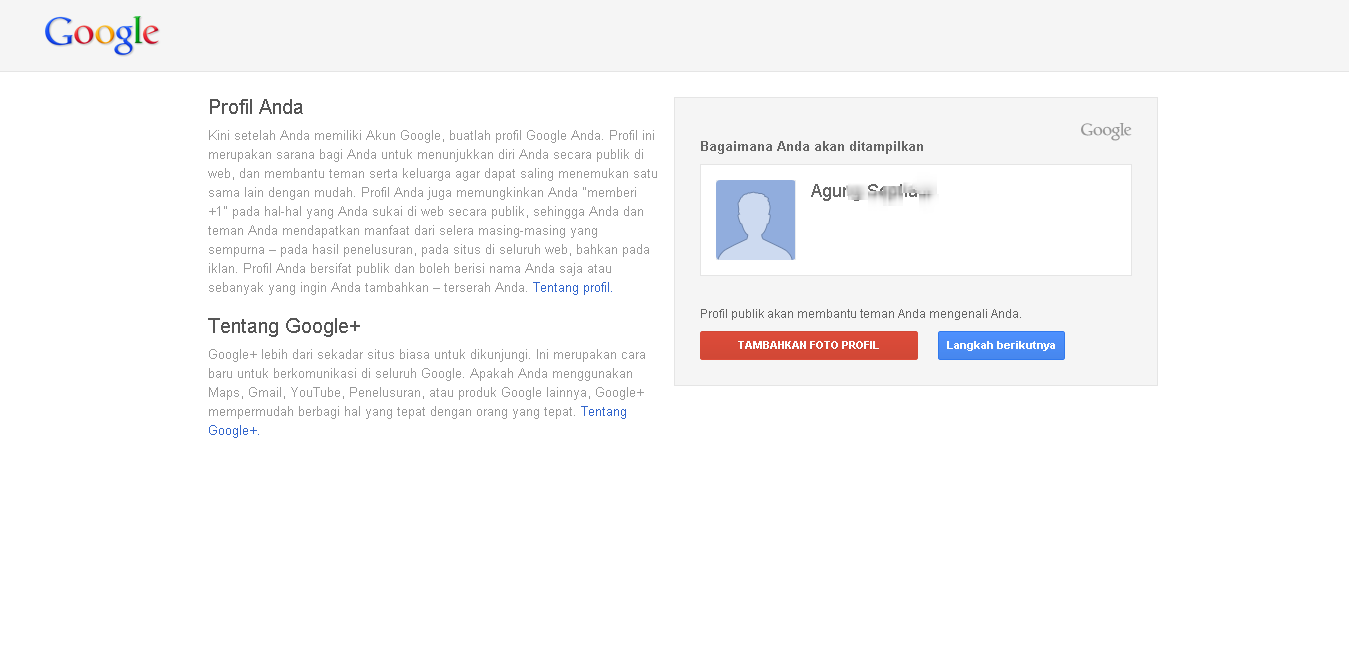Viewport: 1349px width, 650px height.
Task: Click the Bagaimana Anda akan ditampilkan label
Action: tap(812, 147)
